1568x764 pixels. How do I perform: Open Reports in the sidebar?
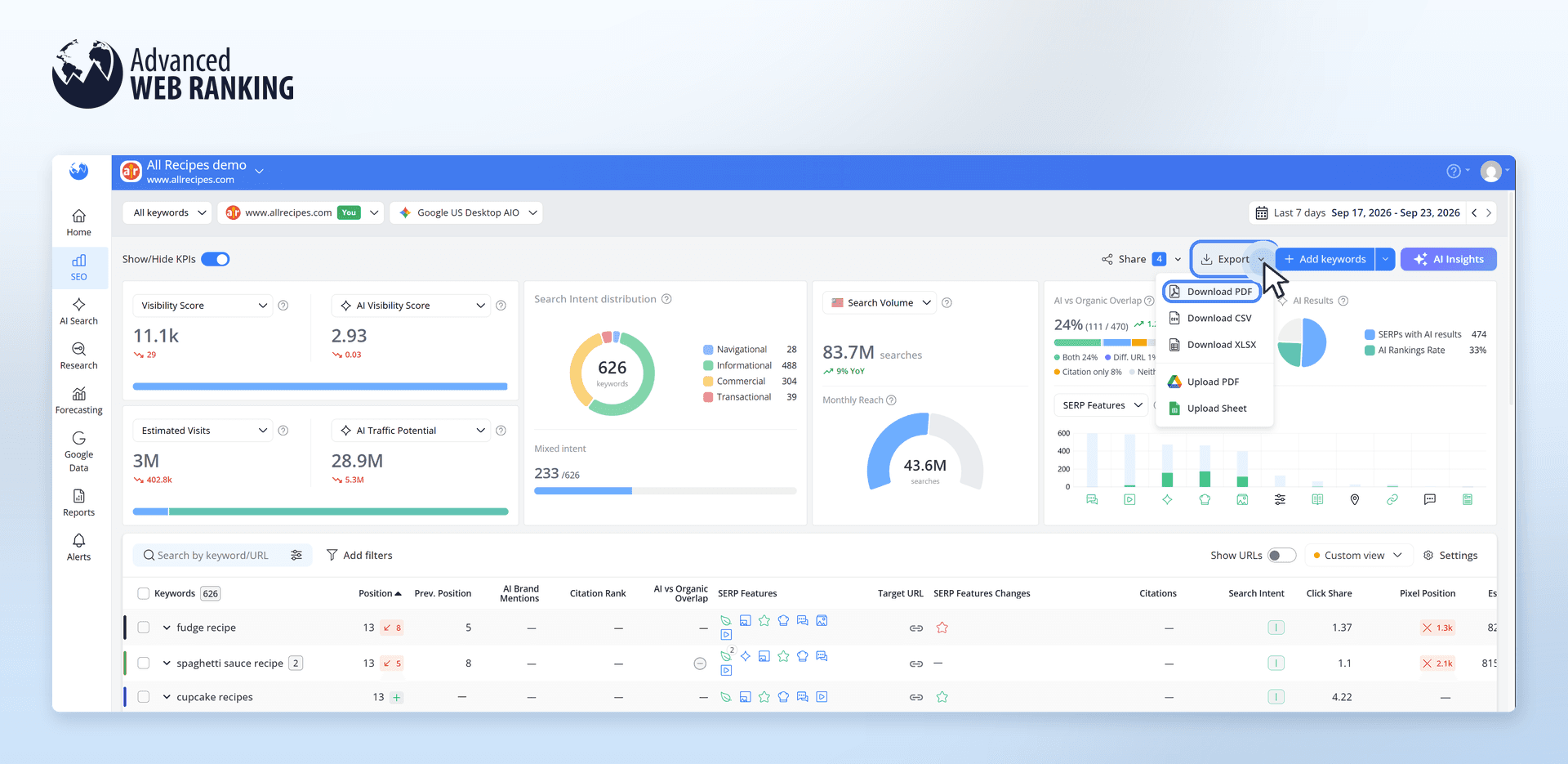coord(78,503)
